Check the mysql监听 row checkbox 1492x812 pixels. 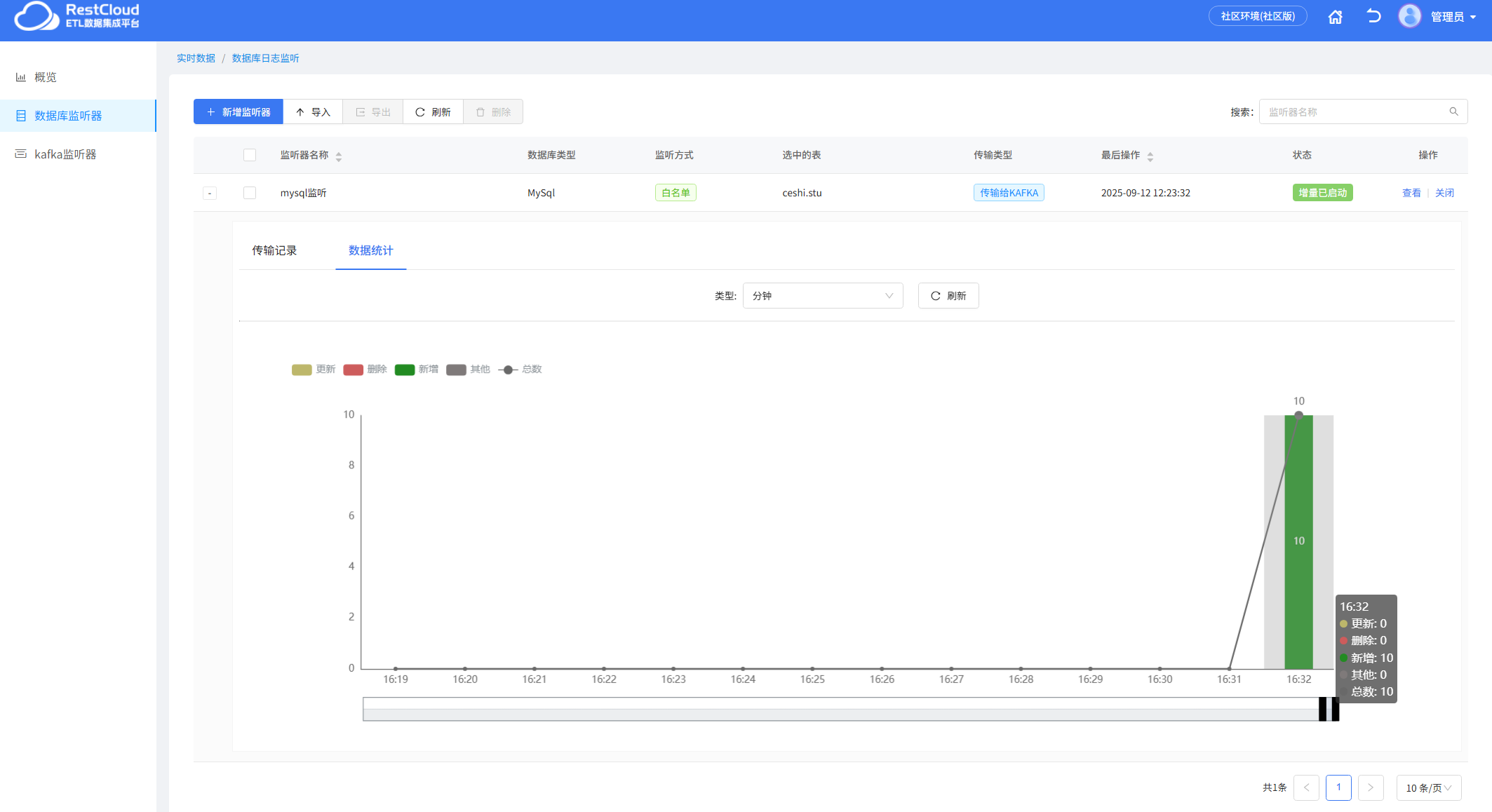click(250, 193)
